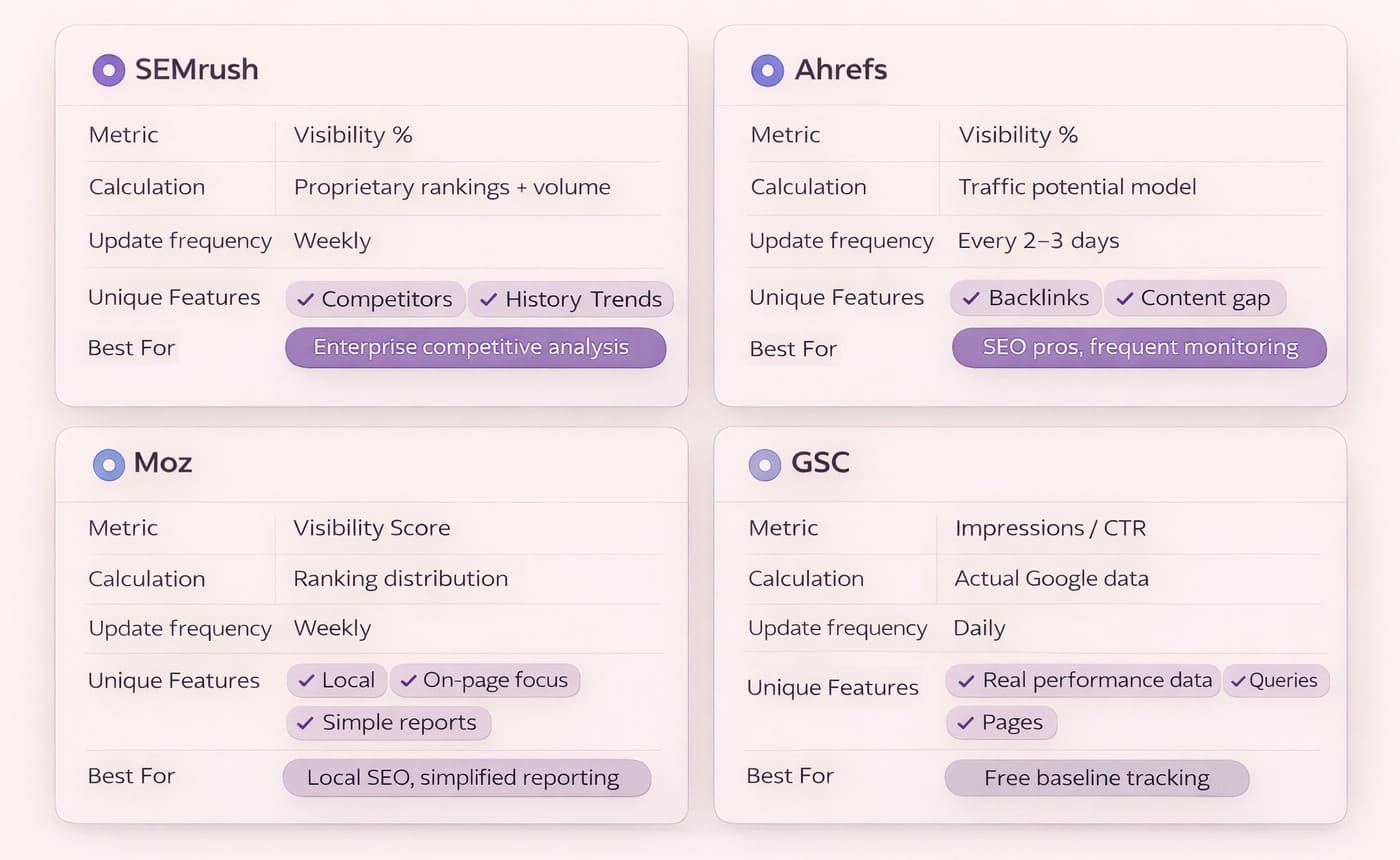1400x860 pixels.
Task: Toggle the Competitors checked chip
Action: [376, 299]
